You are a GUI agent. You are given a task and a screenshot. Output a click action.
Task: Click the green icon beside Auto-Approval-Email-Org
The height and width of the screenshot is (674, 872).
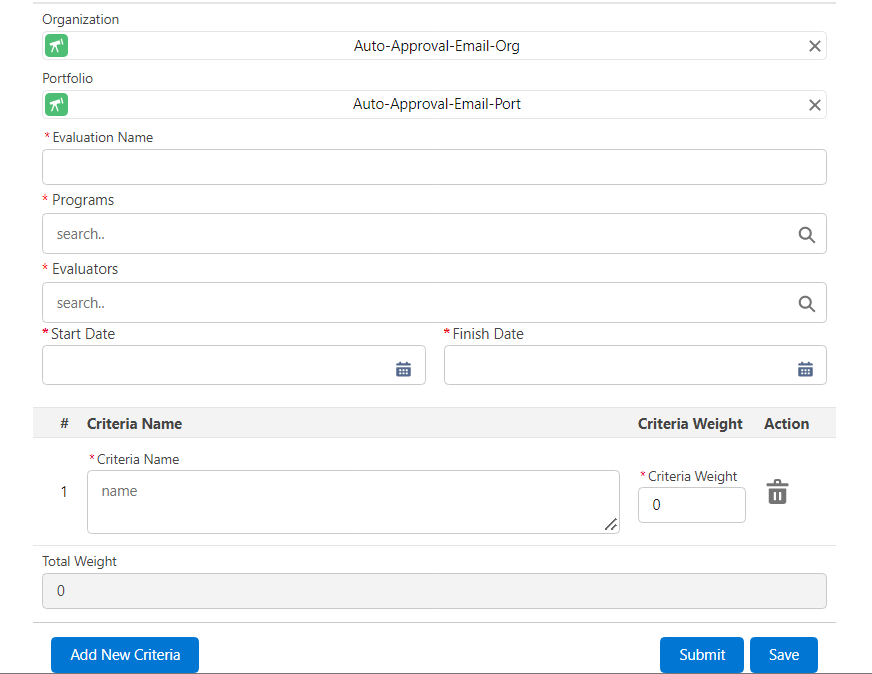click(56, 46)
